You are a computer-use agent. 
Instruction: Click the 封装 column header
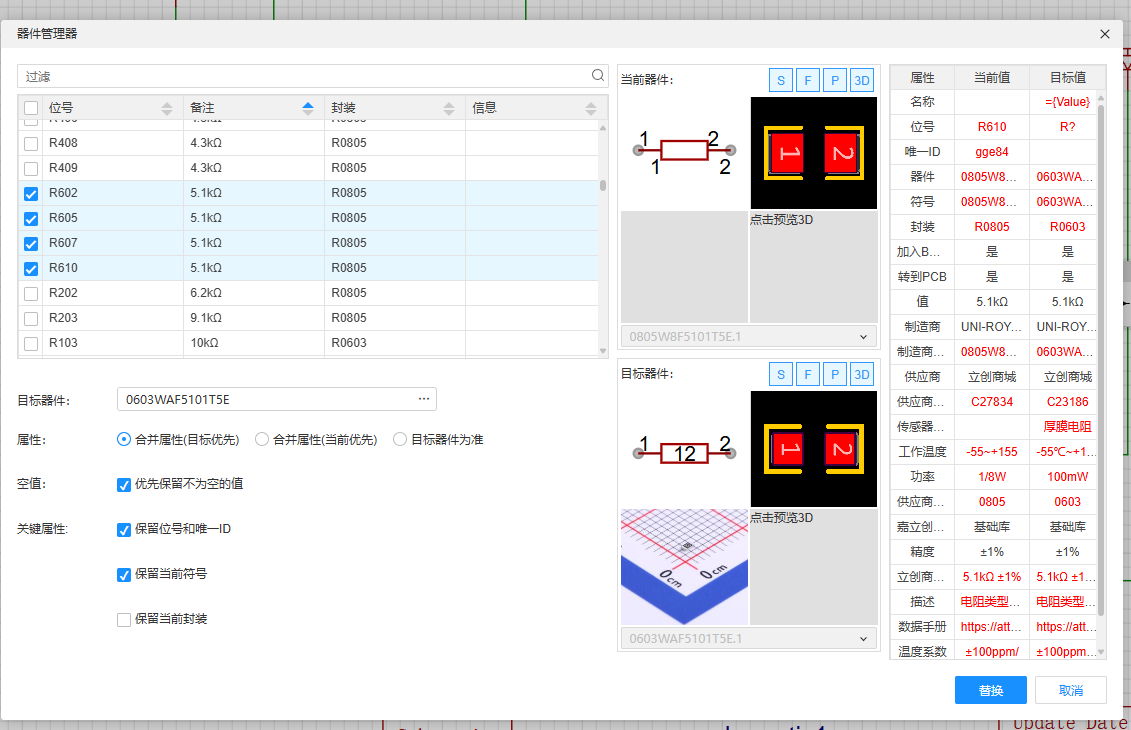380,108
